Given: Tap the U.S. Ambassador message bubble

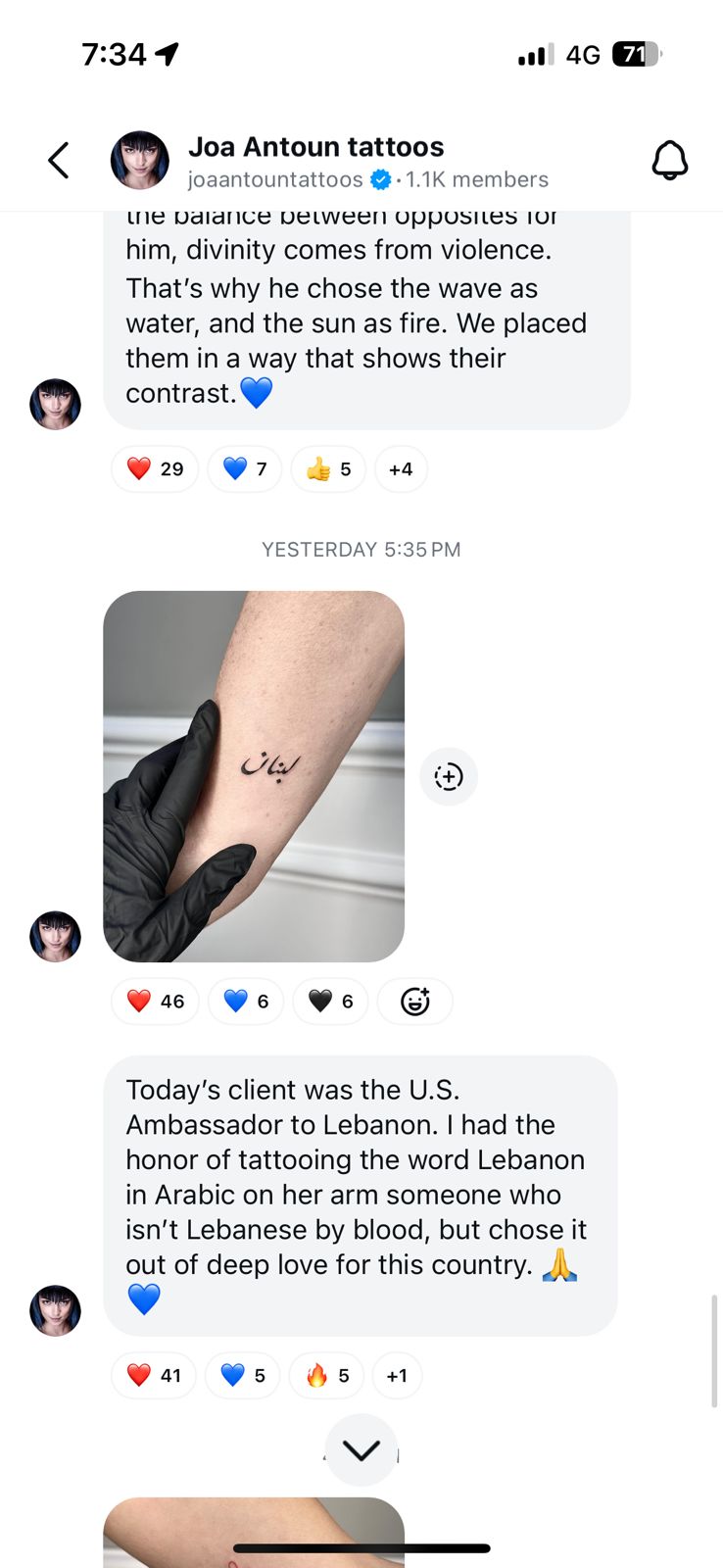Looking at the screenshot, I should (x=361, y=1196).
